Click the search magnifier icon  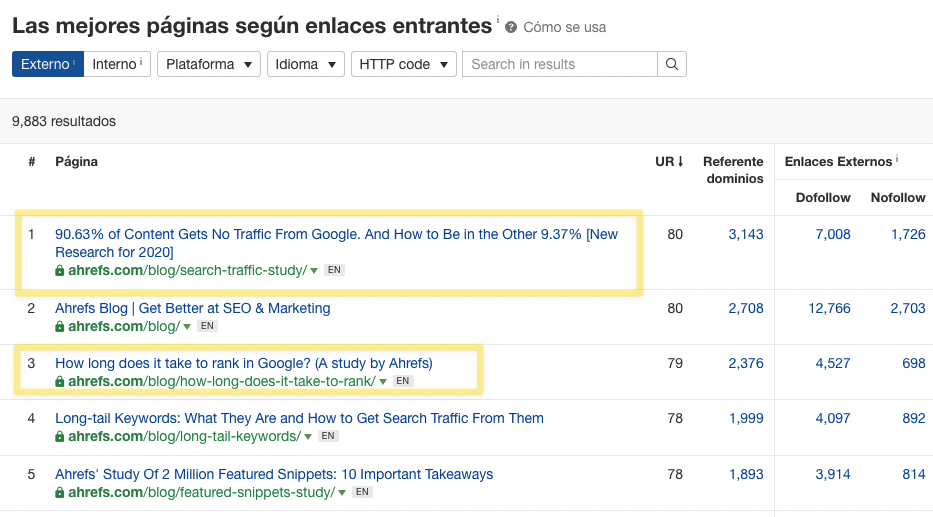point(672,64)
